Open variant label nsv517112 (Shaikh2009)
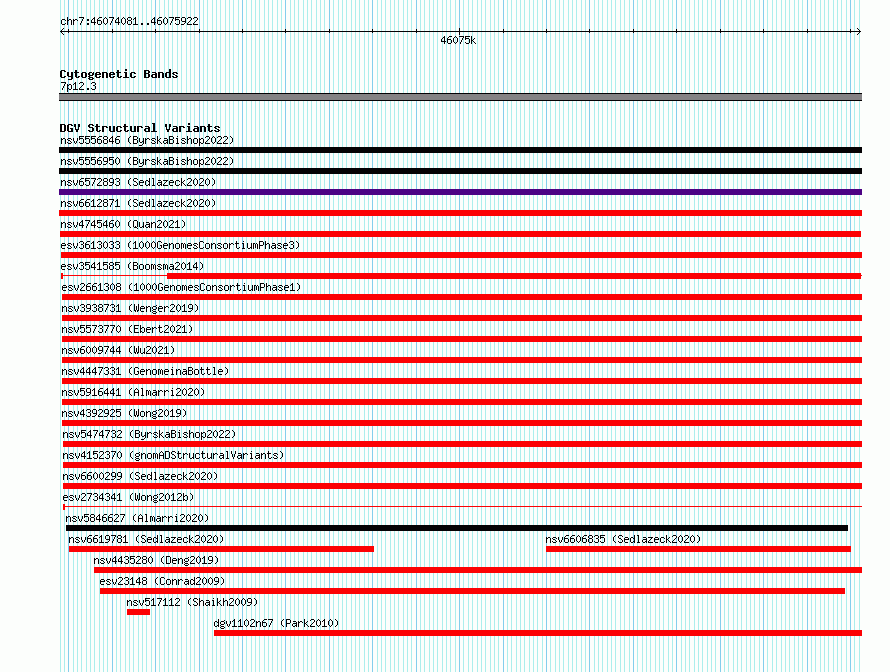This screenshot has width=890, height=672. 192,602
